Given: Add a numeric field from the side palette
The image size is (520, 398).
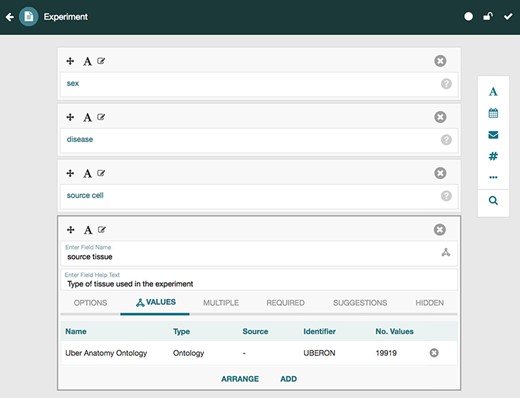Looking at the screenshot, I should point(493,156).
